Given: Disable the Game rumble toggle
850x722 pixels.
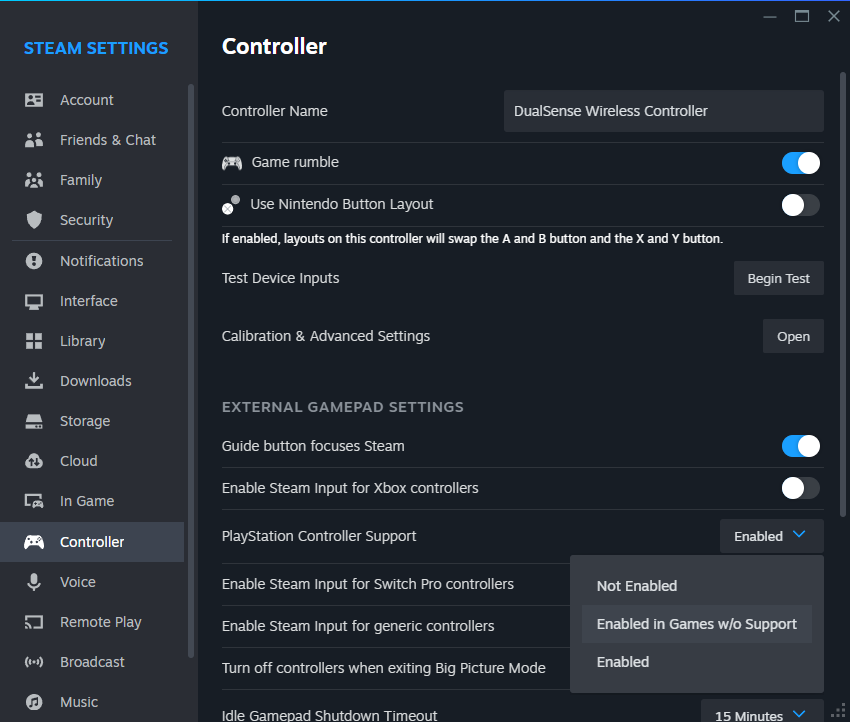Looking at the screenshot, I should coord(800,163).
